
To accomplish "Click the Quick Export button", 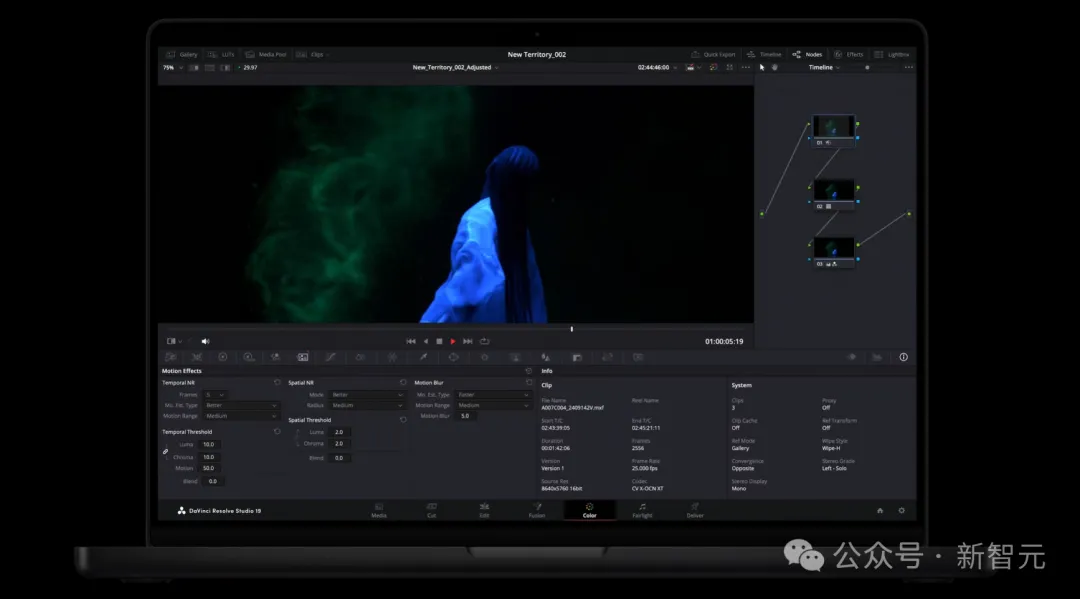I will [x=713, y=54].
